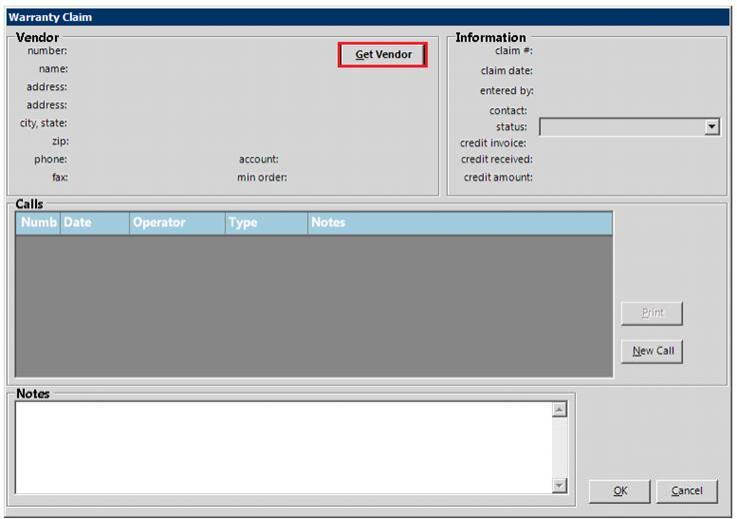Dismiss the dialog with Cancel button
The height and width of the screenshot is (519, 737).
[687, 490]
